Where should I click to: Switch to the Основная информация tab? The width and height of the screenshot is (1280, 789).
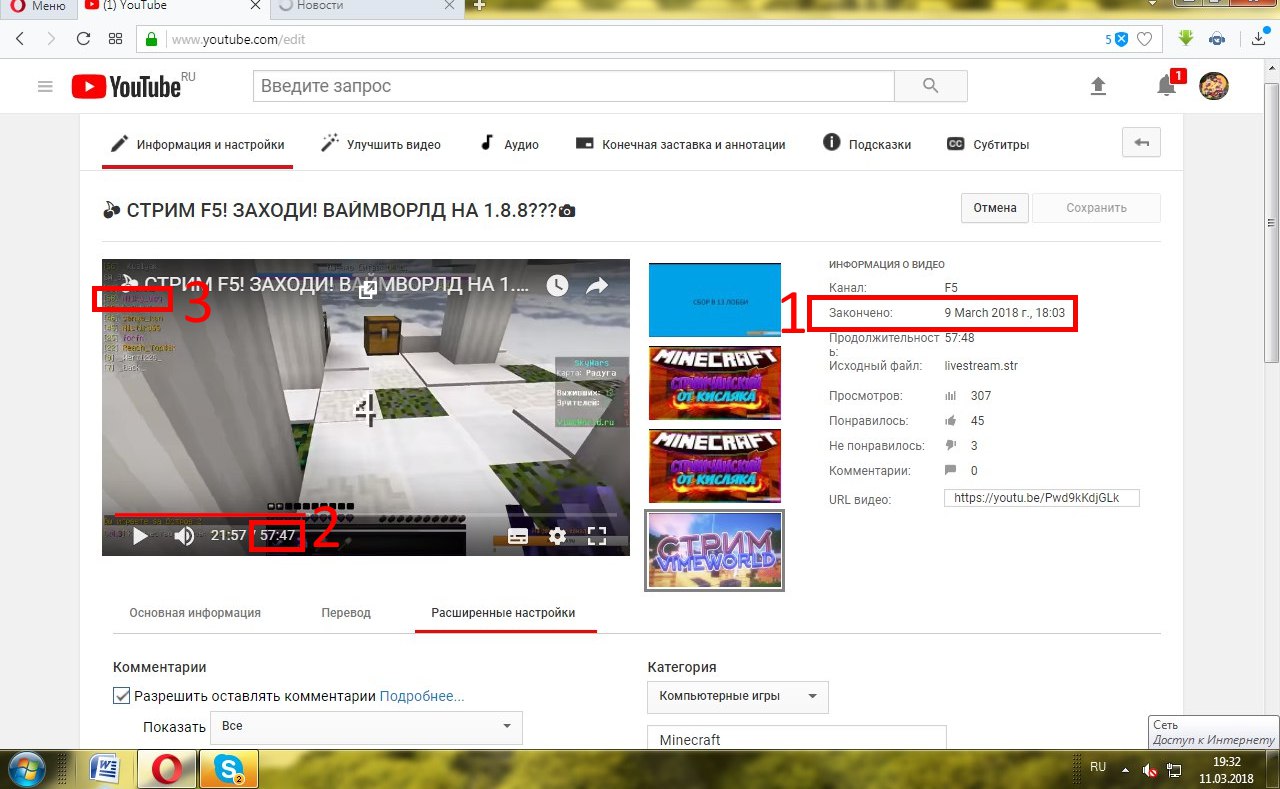pos(195,613)
